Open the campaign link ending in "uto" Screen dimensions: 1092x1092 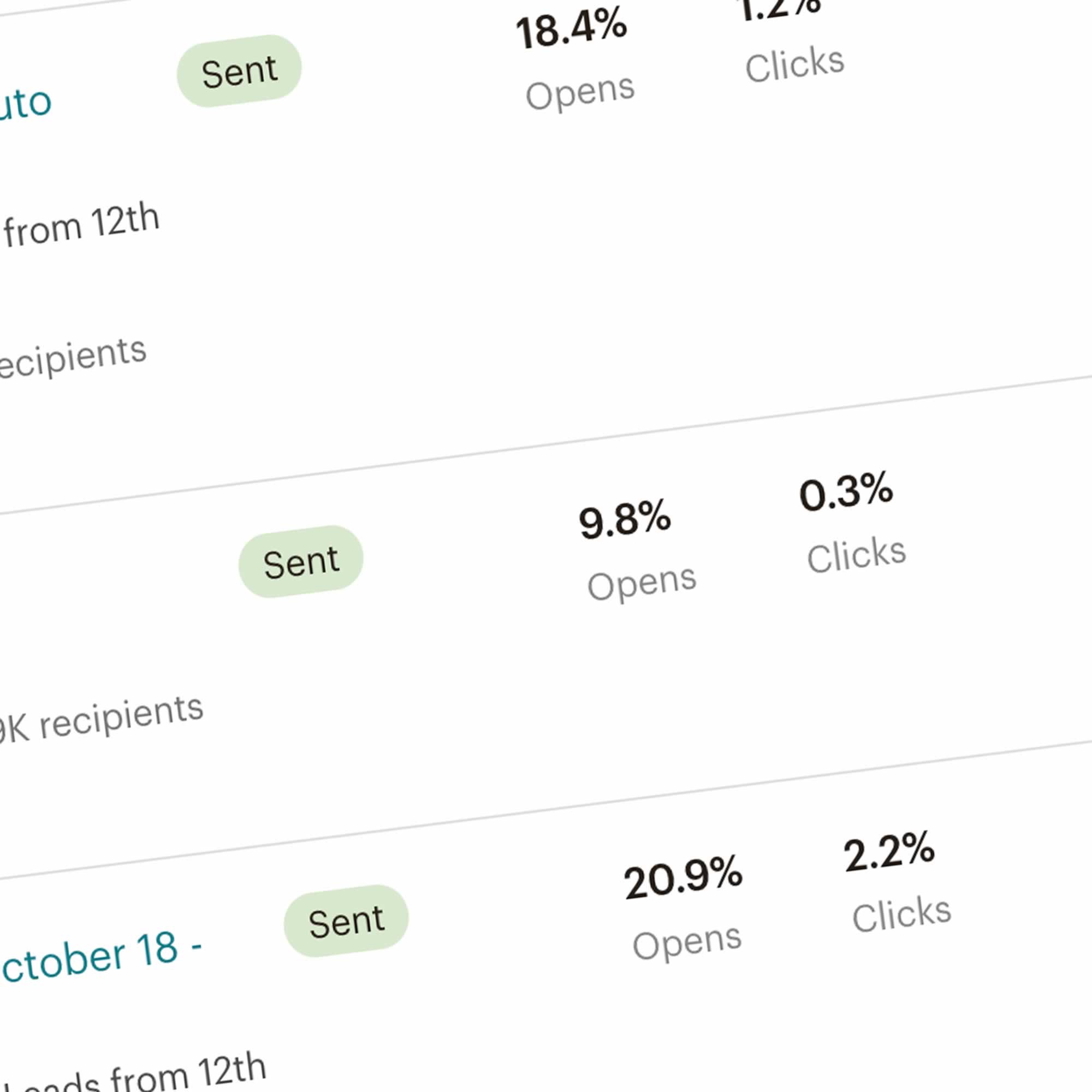25,105
